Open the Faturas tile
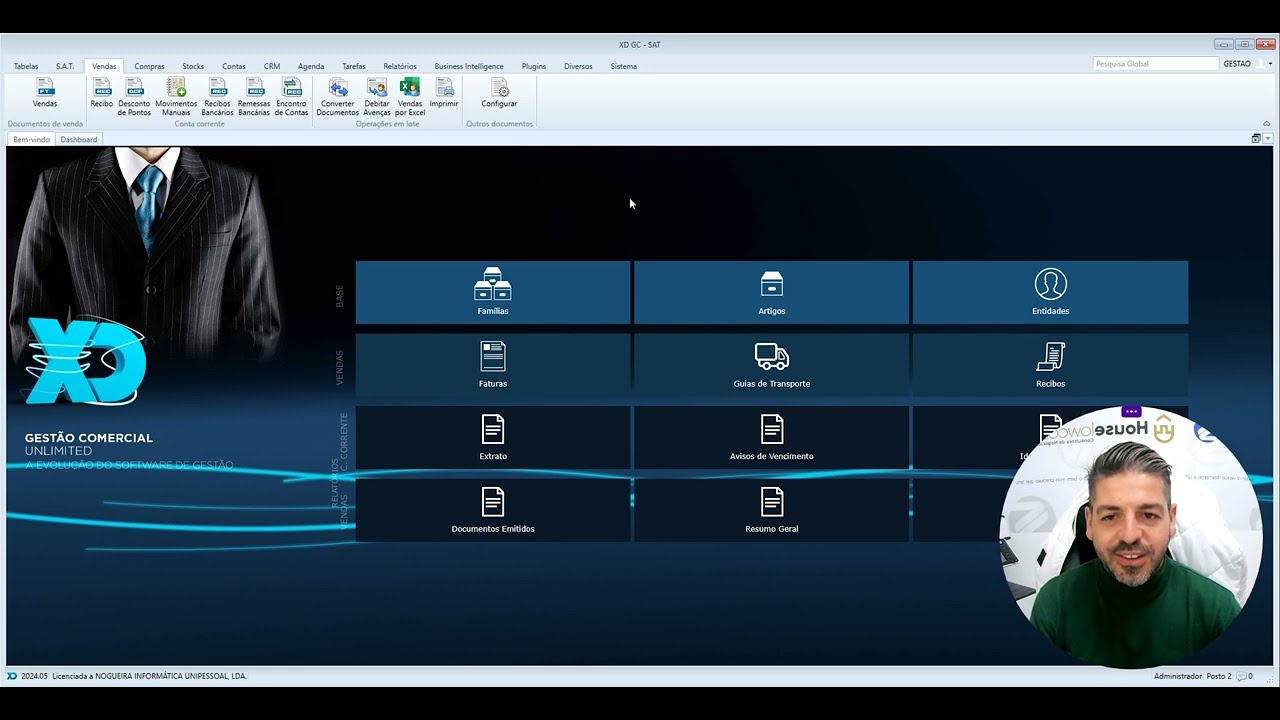The width and height of the screenshot is (1280, 720). (493, 365)
